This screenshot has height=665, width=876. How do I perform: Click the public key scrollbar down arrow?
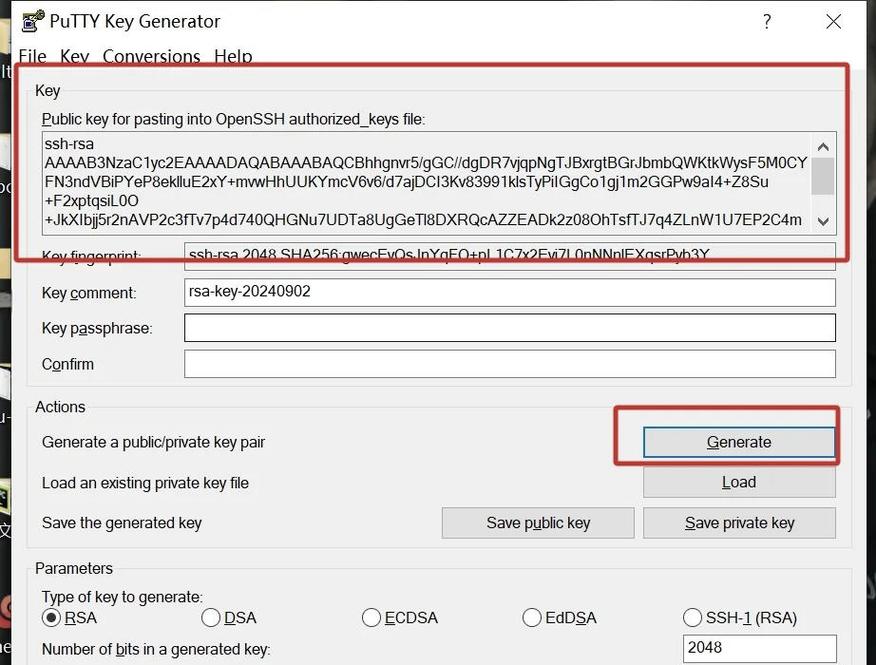click(x=823, y=221)
